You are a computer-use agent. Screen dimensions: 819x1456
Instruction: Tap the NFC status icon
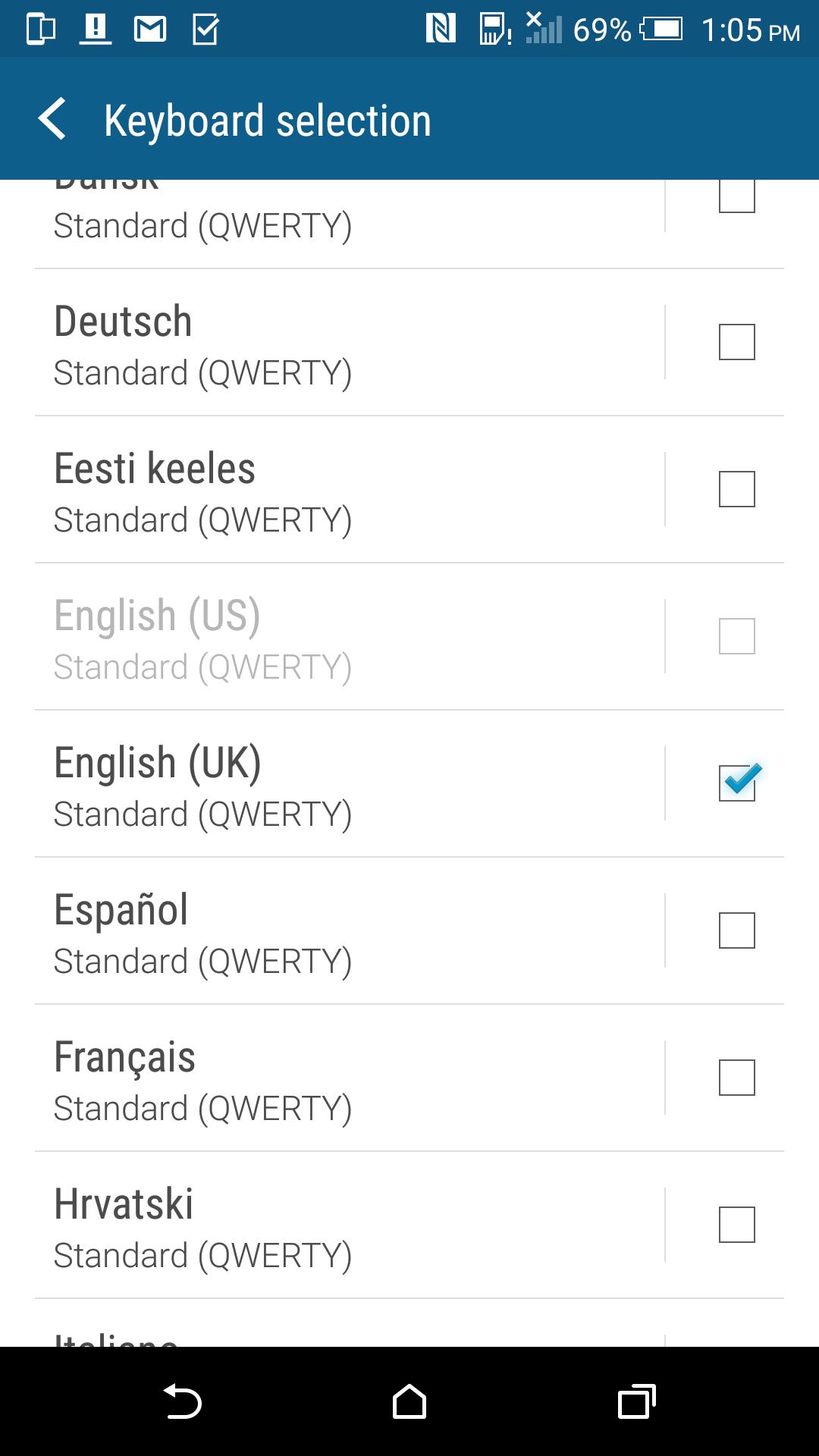click(441, 30)
